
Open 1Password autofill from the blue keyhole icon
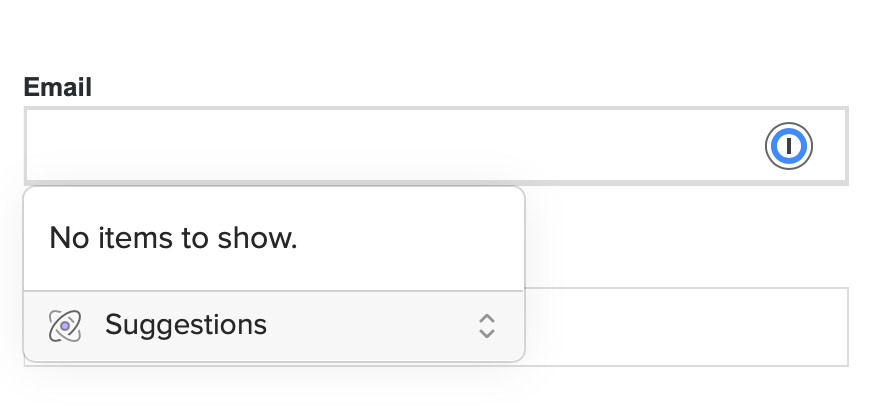(x=789, y=147)
